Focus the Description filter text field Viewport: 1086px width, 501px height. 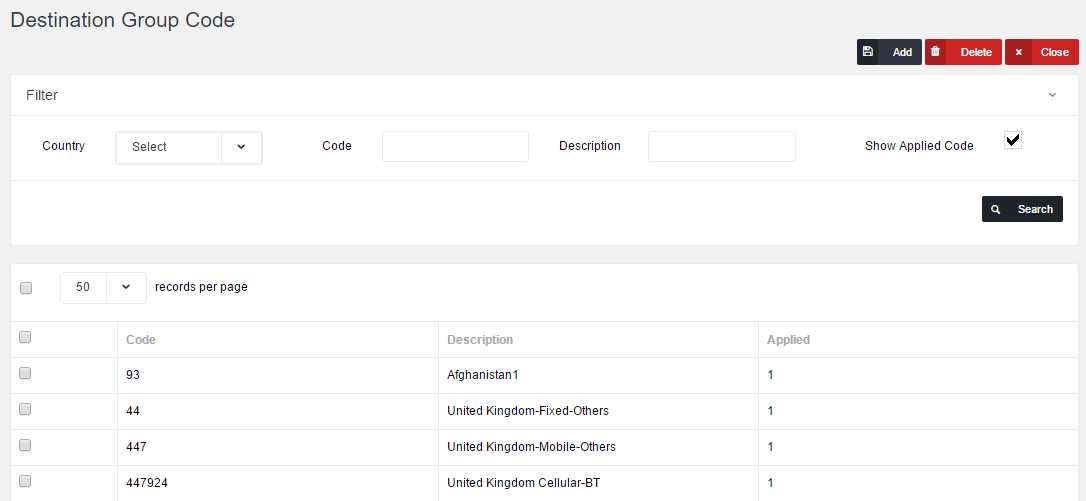pyautogui.click(x=721, y=147)
